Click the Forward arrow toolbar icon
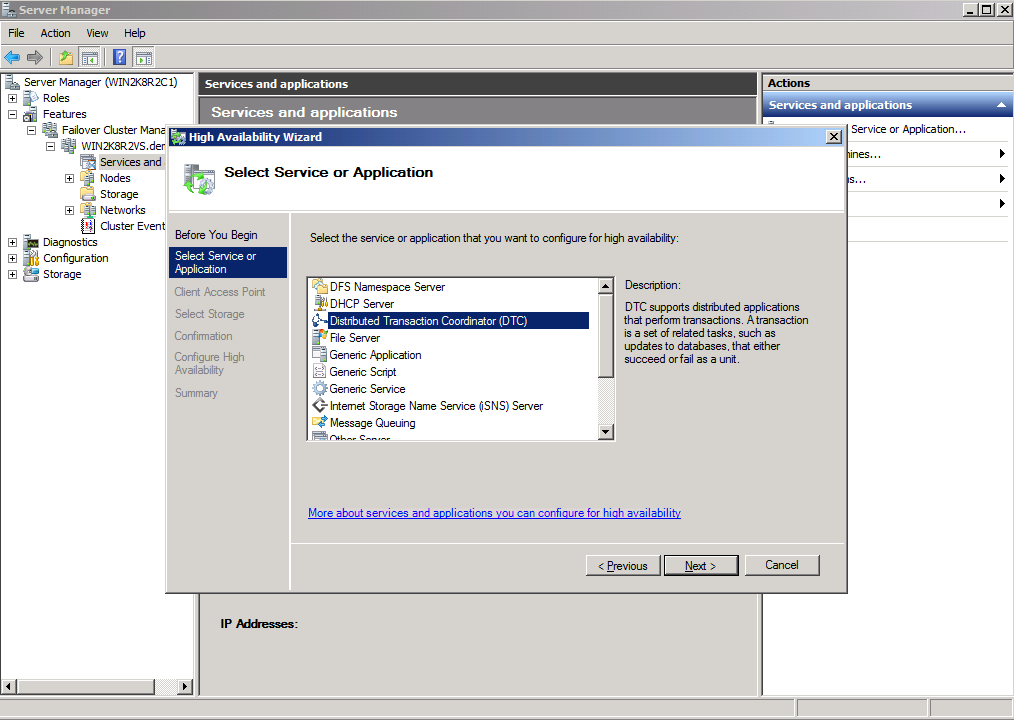The height and width of the screenshot is (720, 1014). [35, 58]
